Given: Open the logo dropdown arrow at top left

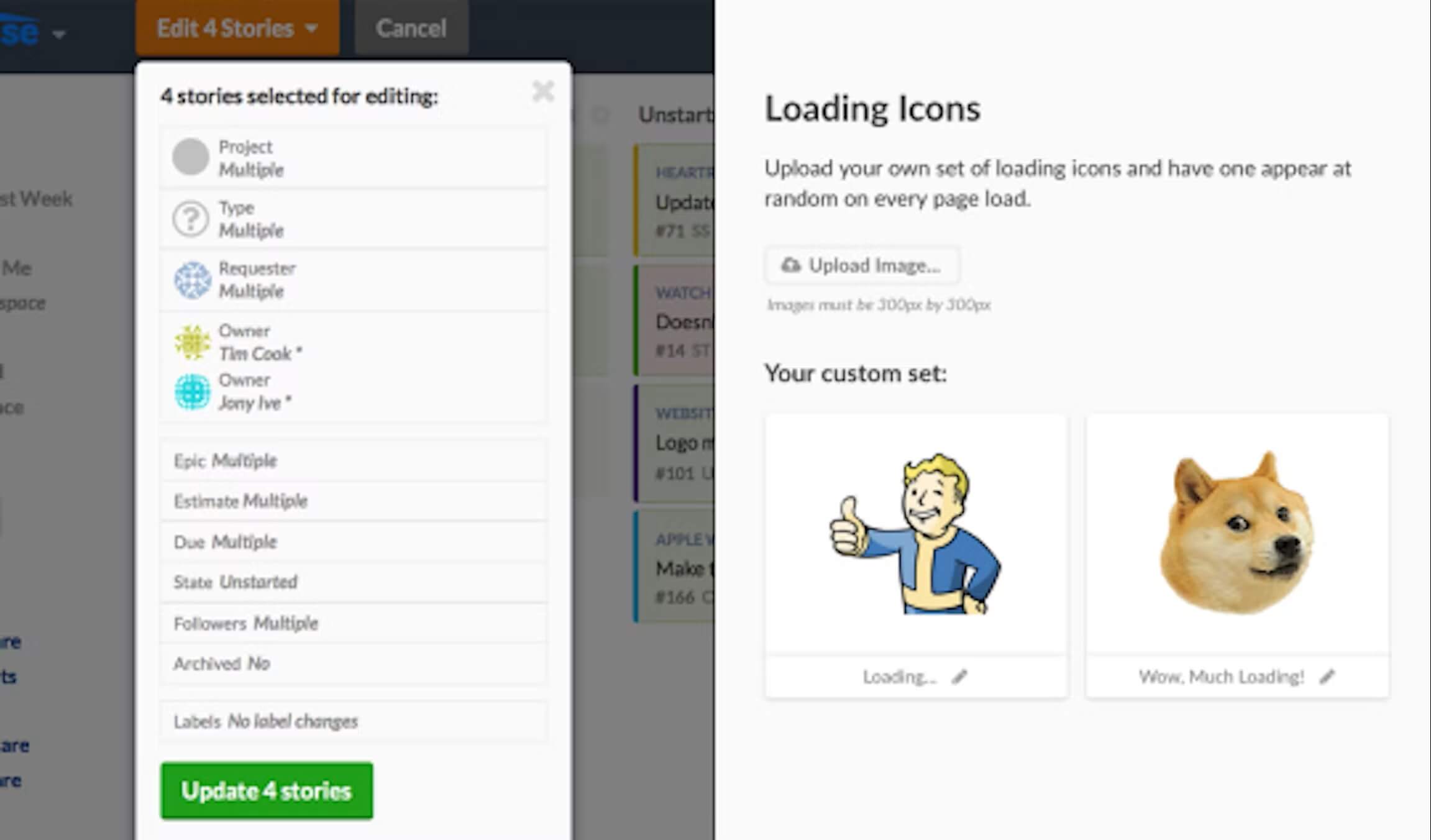Looking at the screenshot, I should coord(59,34).
